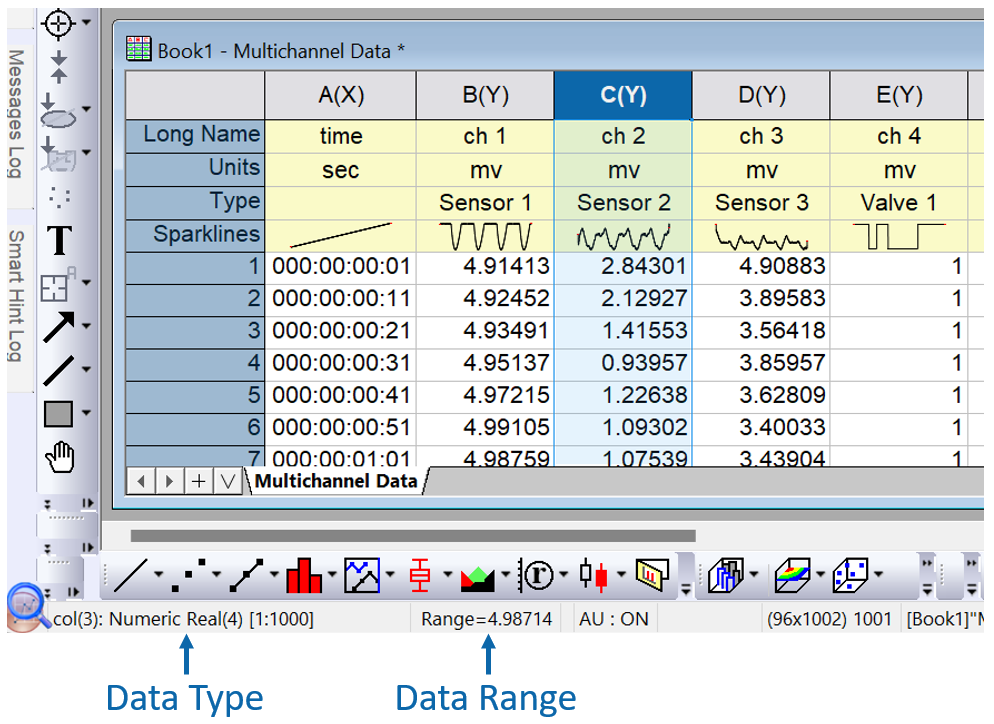
Task: Click the add new sheet plus button
Action: 199,481
